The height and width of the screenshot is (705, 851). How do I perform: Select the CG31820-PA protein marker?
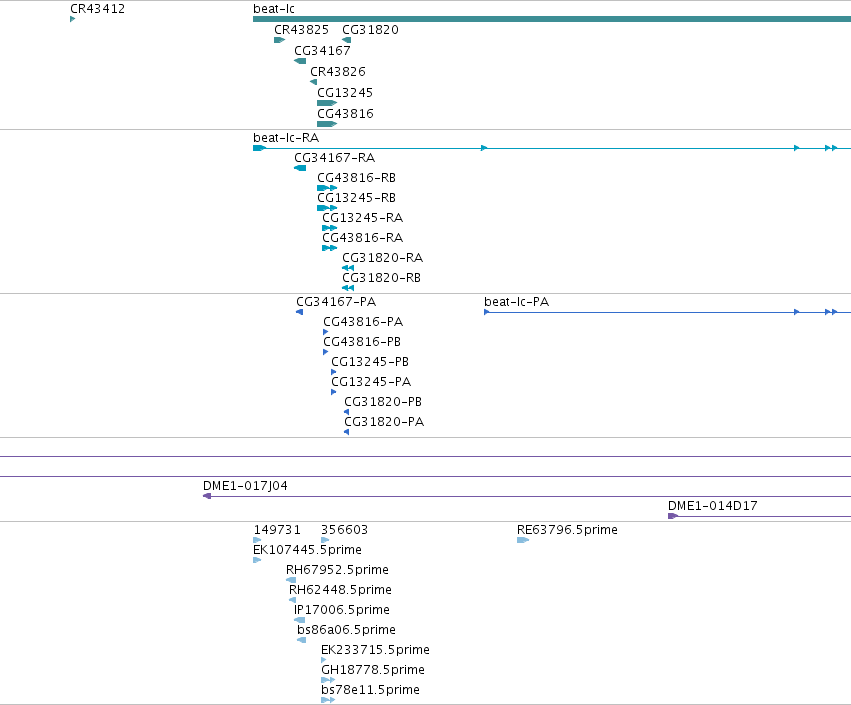(346, 432)
